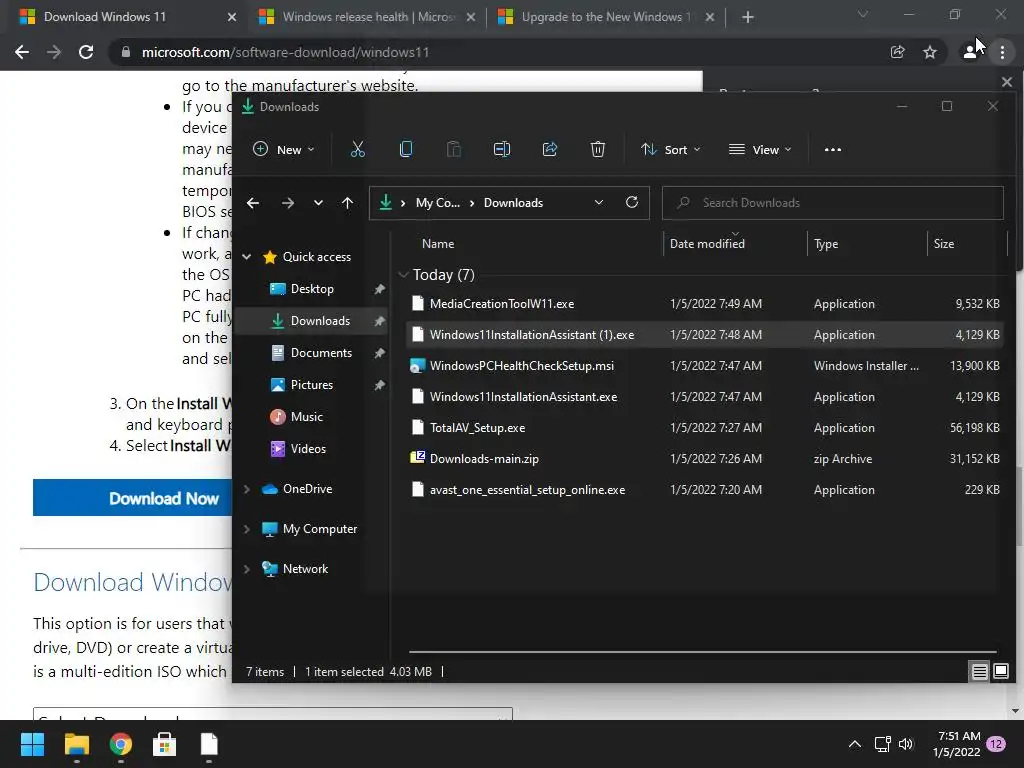The width and height of the screenshot is (1024, 768).
Task: Open Chrome's three-dot menu
Action: tap(1002, 52)
